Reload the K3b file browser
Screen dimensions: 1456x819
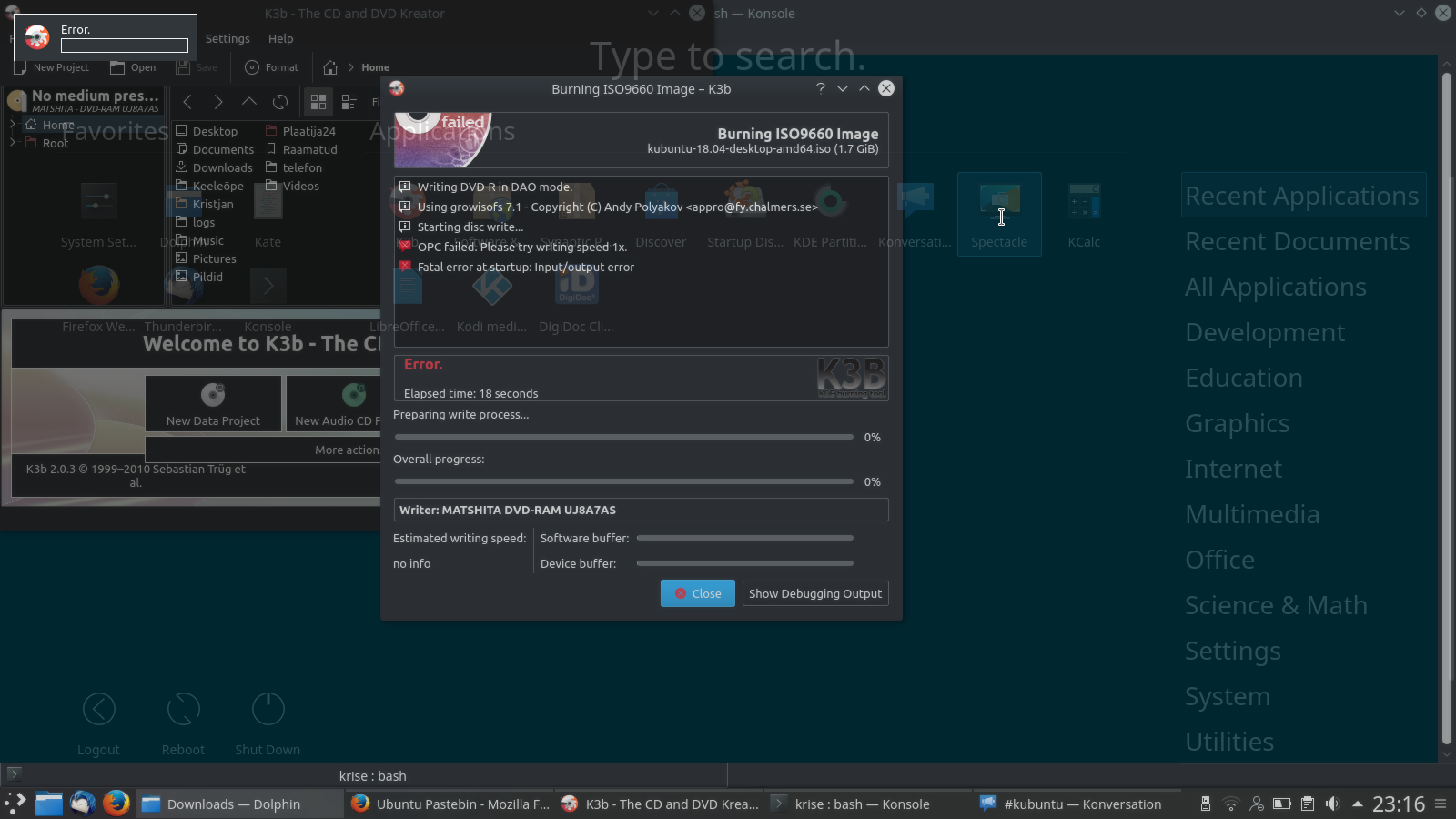pyautogui.click(x=280, y=102)
